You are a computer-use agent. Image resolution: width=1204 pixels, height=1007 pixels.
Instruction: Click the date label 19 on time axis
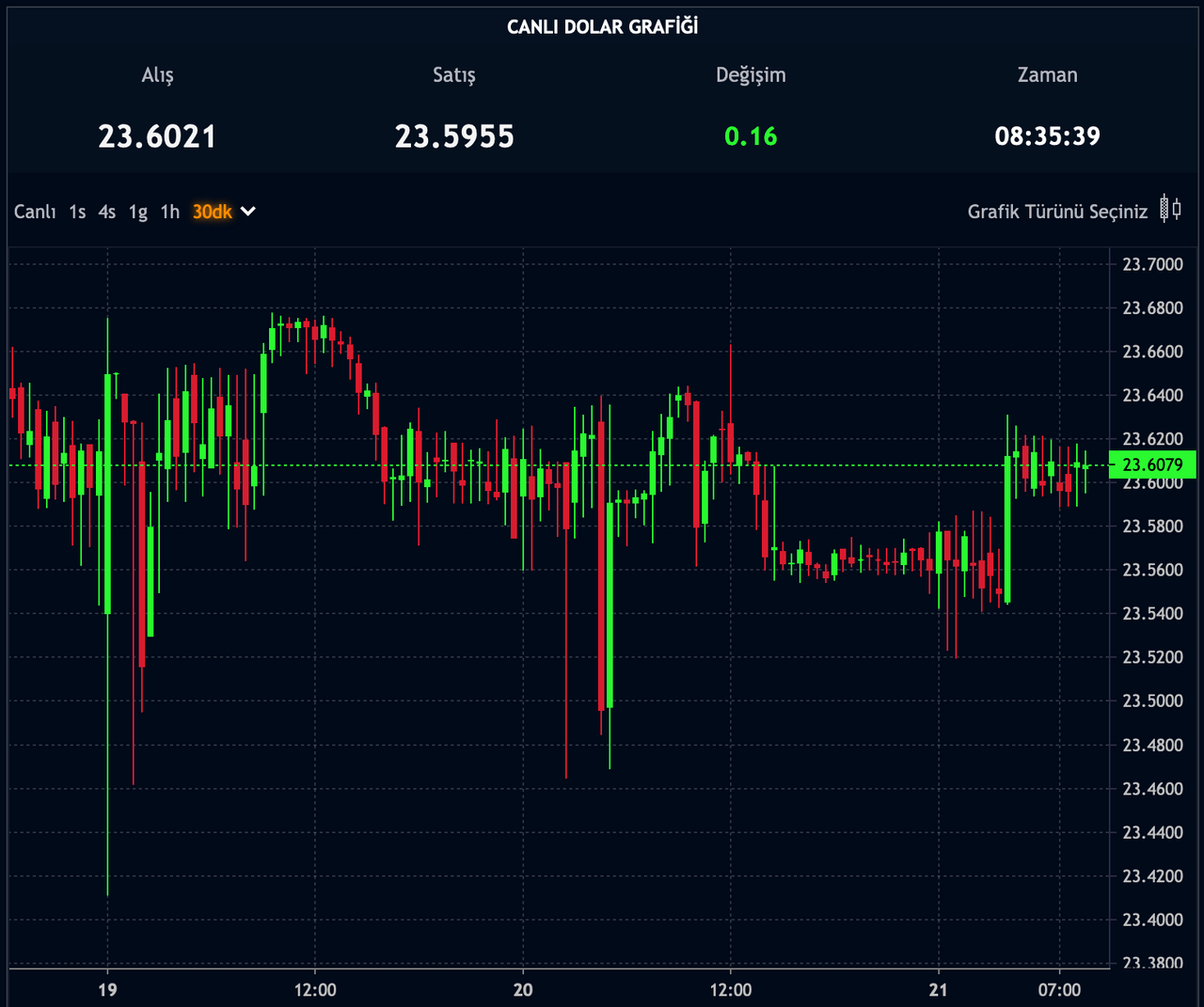pos(107,989)
